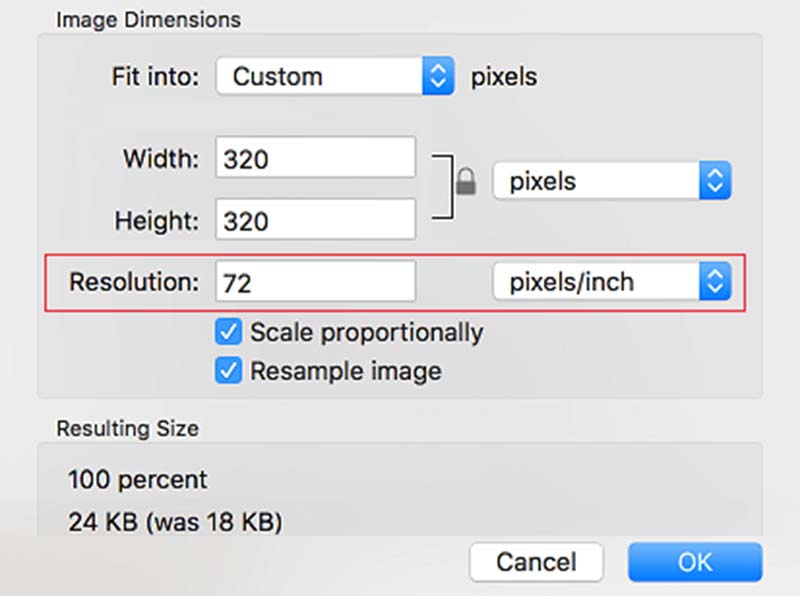The image size is (800, 596).
Task: Click the Resulting Size heading
Action: (x=127, y=429)
